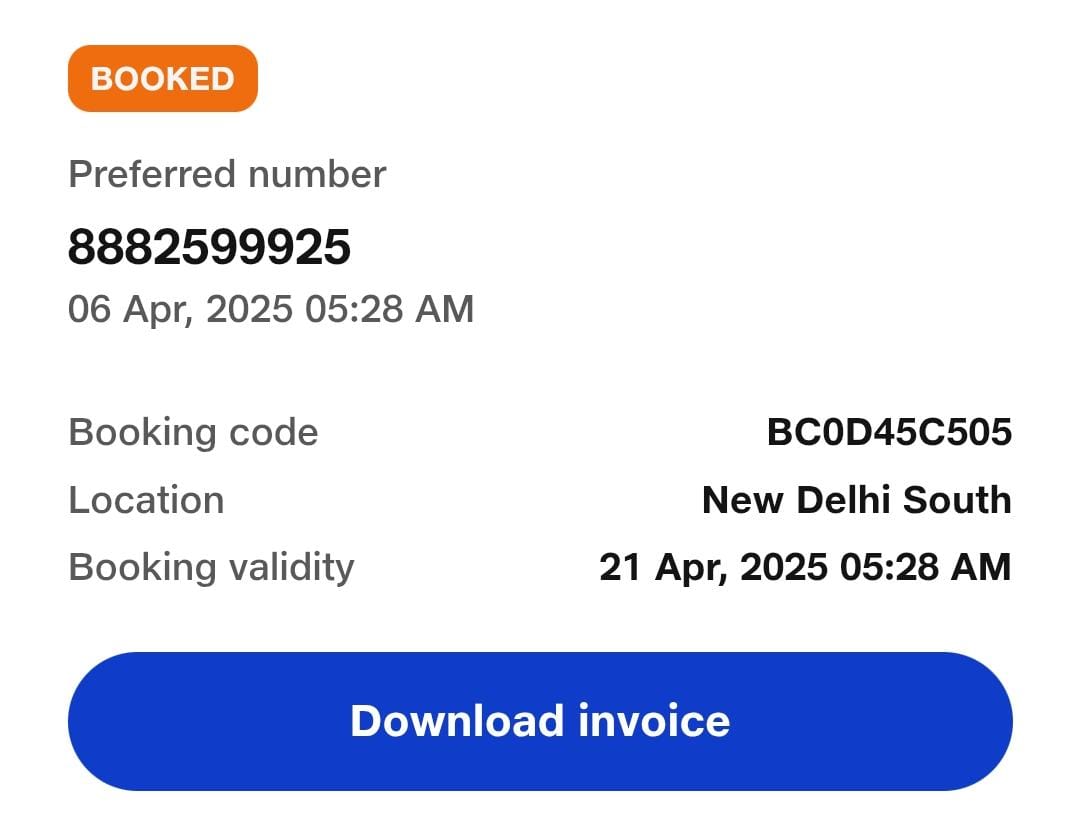The width and height of the screenshot is (1077, 830).
Task: Click the word Download on the blue button
Action: pyautogui.click(x=456, y=721)
